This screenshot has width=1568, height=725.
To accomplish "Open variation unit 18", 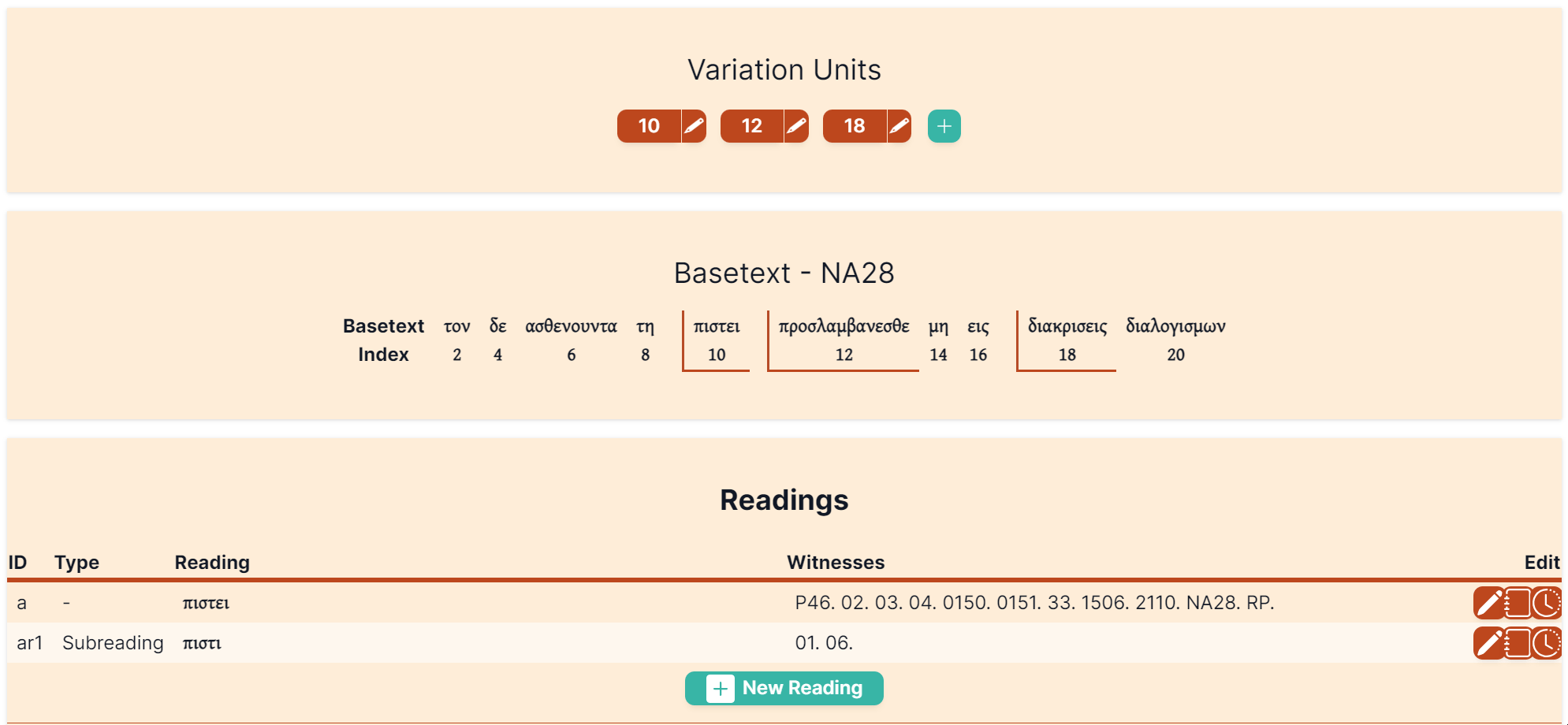I will coord(854,126).
